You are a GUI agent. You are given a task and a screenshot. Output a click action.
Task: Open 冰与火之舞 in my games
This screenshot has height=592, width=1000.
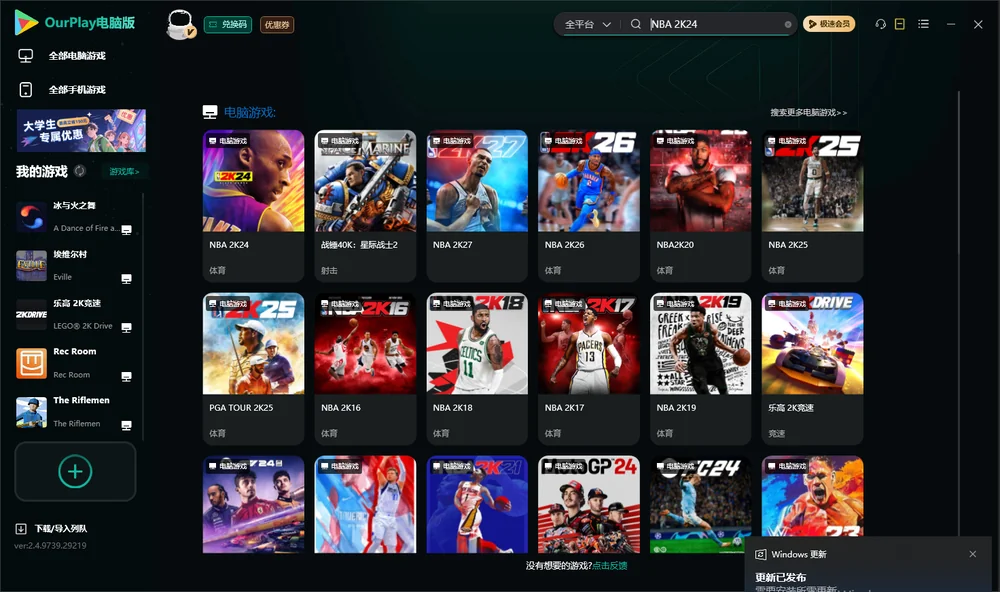pos(74,217)
